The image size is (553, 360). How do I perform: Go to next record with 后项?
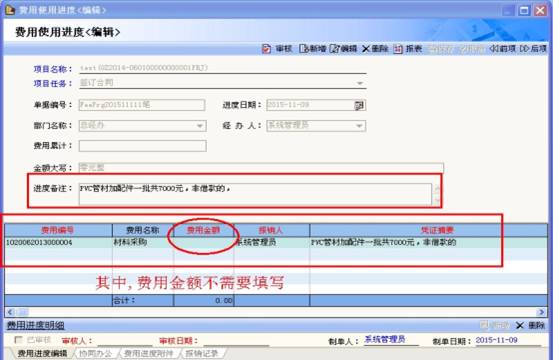(x=533, y=49)
